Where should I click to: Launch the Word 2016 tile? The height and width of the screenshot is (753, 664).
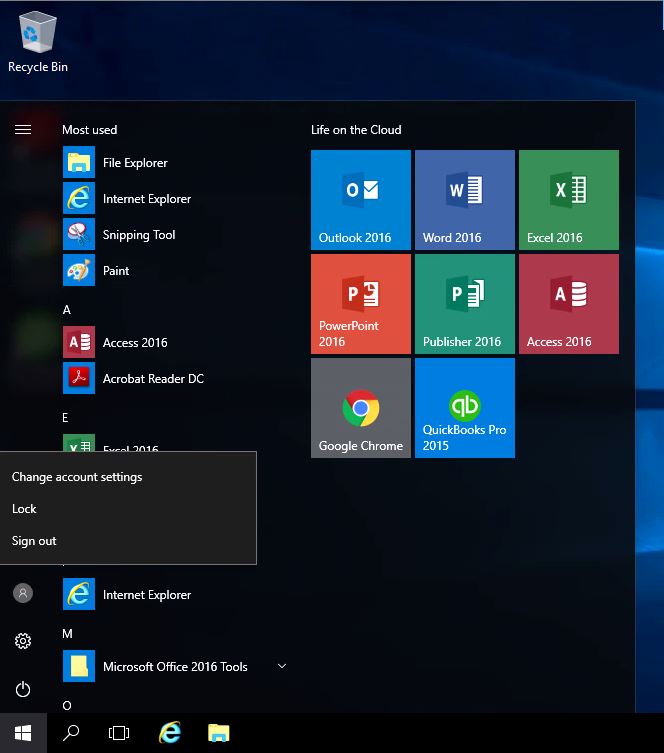point(465,200)
